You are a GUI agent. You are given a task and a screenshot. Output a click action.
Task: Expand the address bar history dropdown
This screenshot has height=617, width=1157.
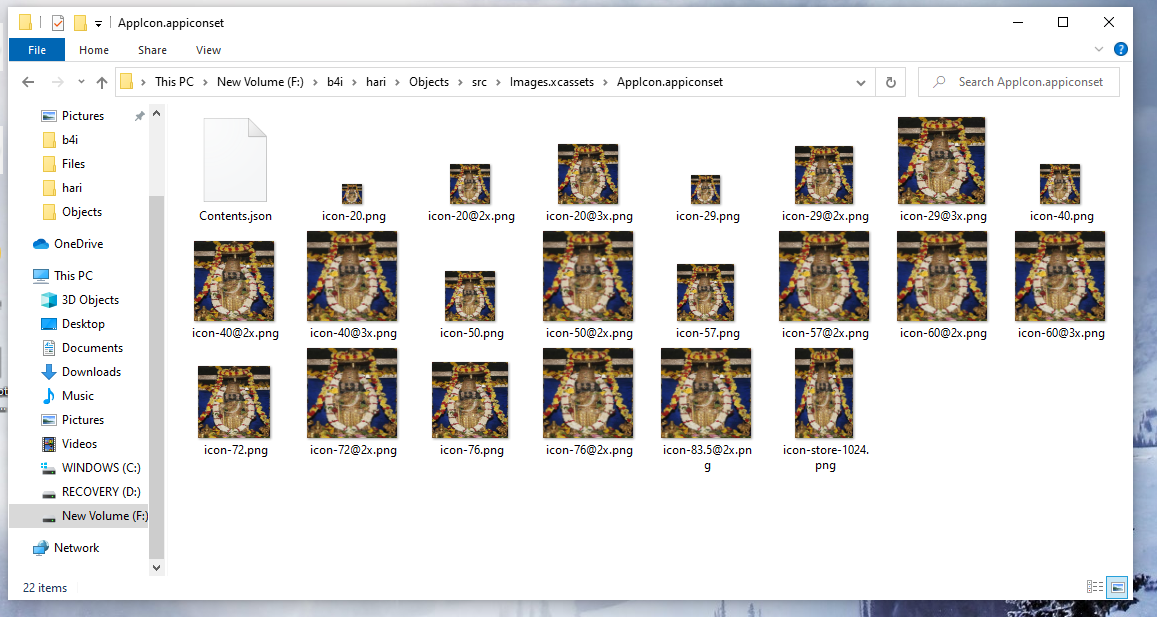(860, 82)
